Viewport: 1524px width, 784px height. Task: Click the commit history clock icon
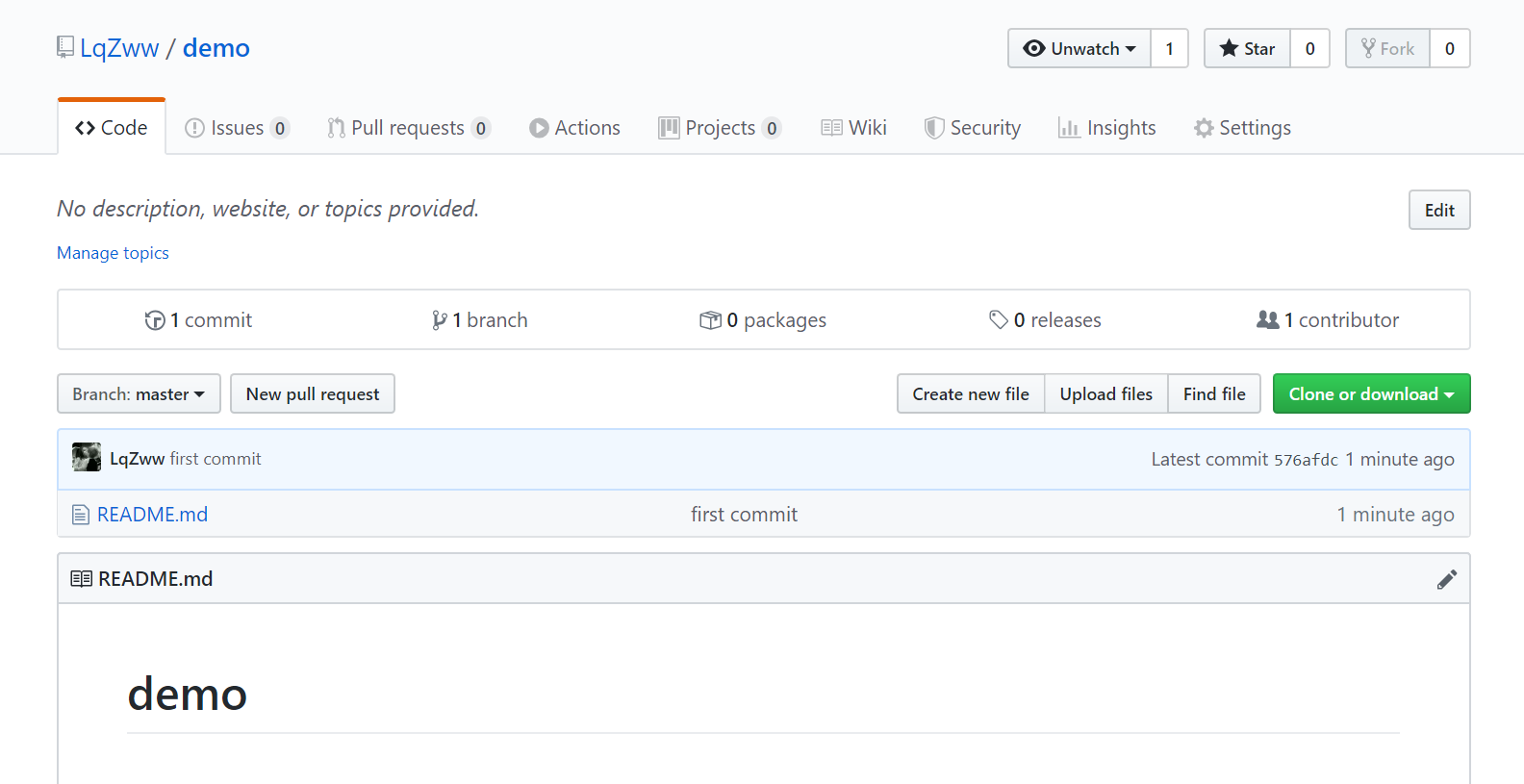click(x=155, y=320)
